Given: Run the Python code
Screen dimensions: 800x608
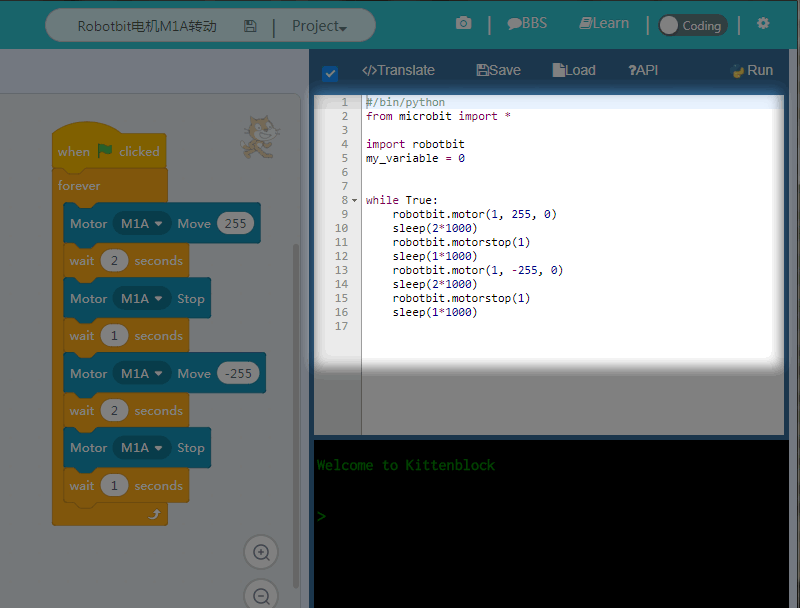Looking at the screenshot, I should click(752, 71).
